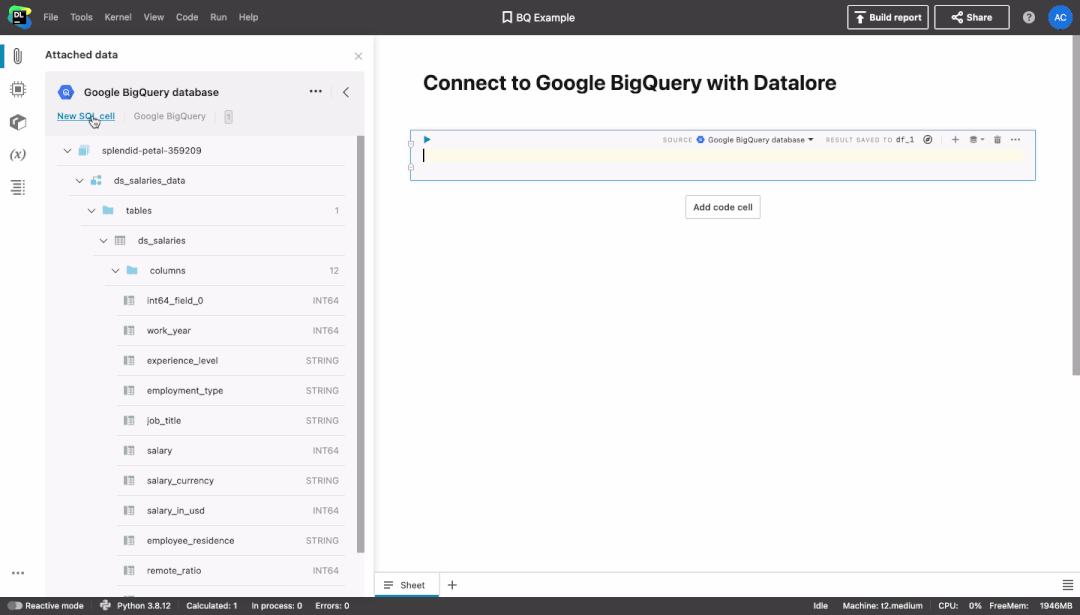Click the Python 3.8.12 status bar entry

click(136, 606)
